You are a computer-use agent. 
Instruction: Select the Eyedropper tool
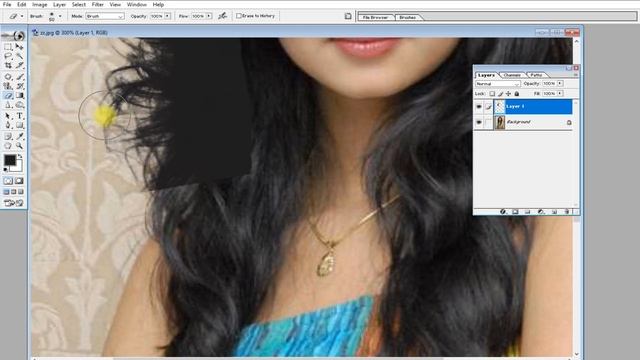[20, 136]
